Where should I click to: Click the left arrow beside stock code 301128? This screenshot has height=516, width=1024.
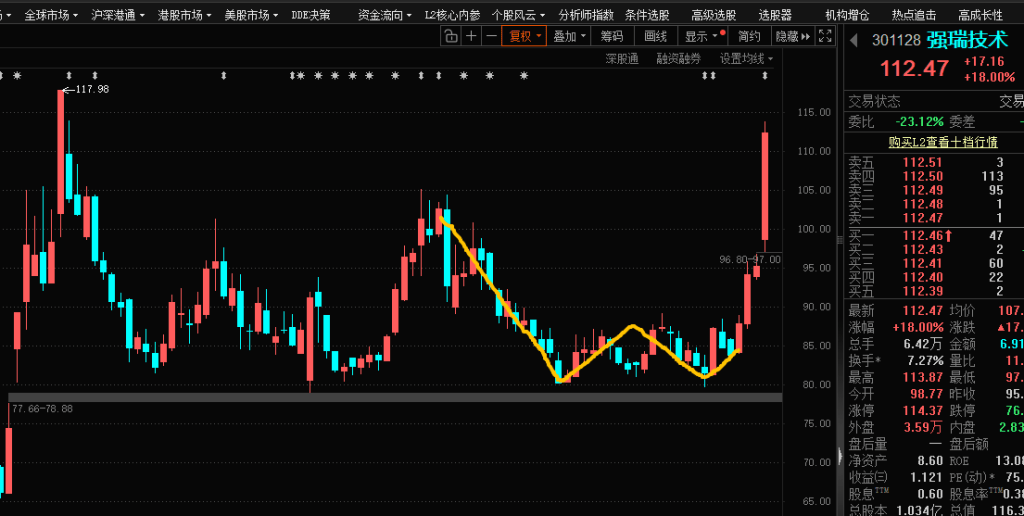[854, 41]
